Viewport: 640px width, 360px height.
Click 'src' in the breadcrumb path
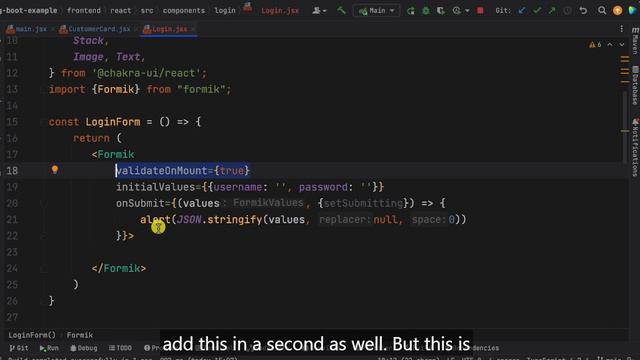147,11
